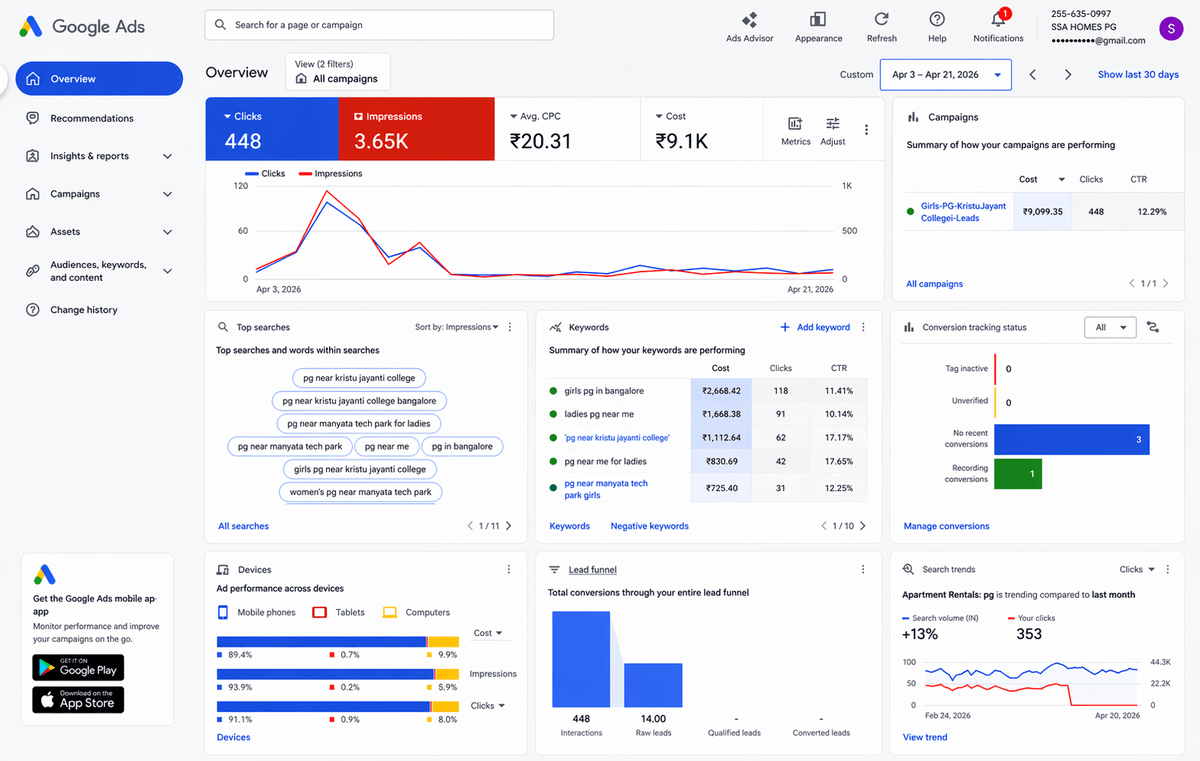Open conversion status All dropdown
Viewport: 1200px width, 761px height.
pos(1110,327)
